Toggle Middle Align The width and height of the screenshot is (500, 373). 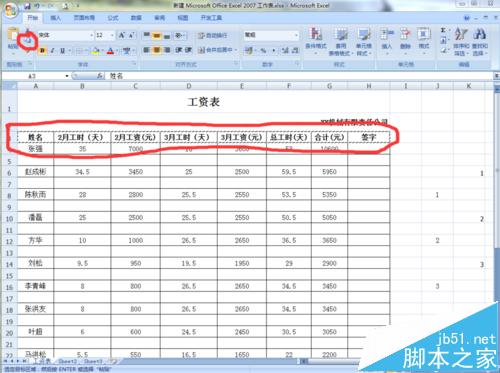[x=157, y=35]
